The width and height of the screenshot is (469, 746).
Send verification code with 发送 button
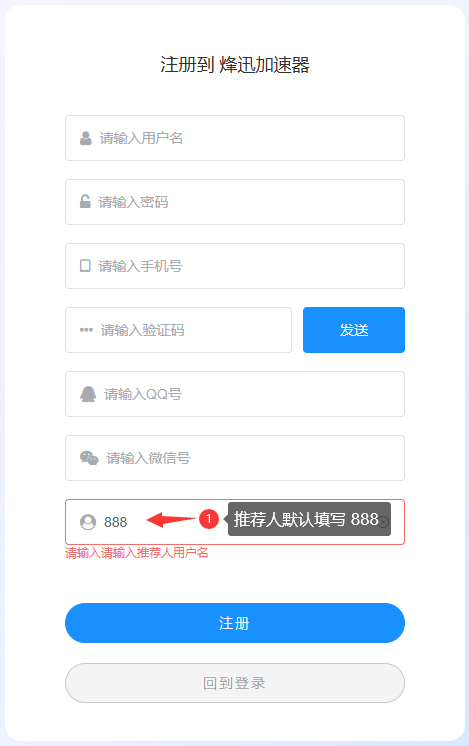354,330
